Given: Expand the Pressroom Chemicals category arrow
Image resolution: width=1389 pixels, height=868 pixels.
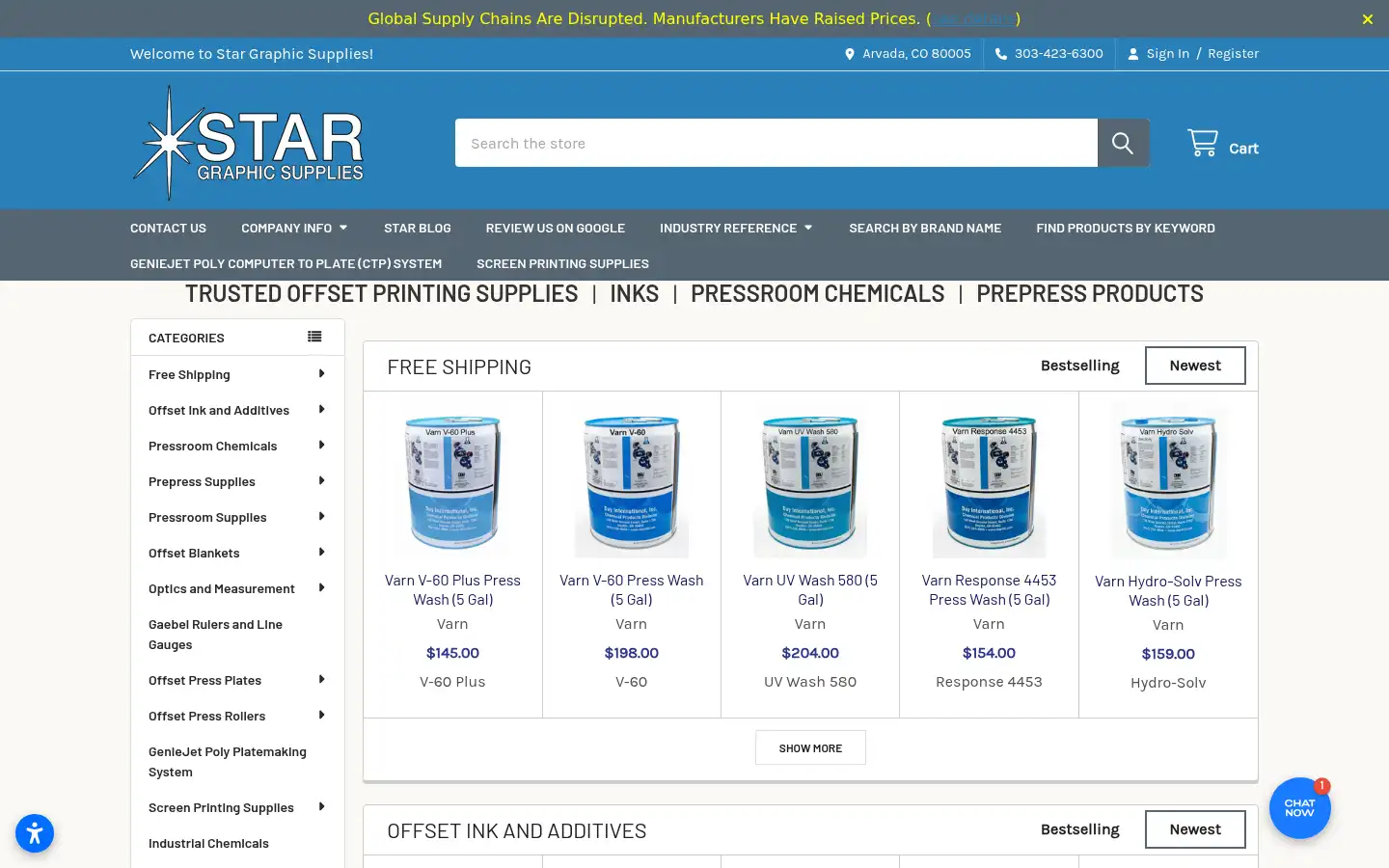Looking at the screenshot, I should [321, 446].
